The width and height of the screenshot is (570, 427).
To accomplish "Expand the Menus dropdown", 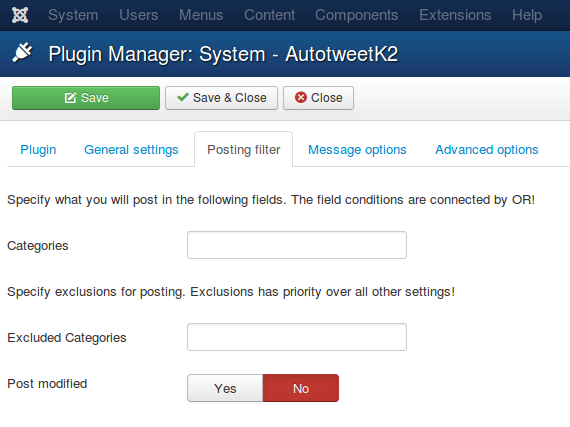I will (x=201, y=15).
